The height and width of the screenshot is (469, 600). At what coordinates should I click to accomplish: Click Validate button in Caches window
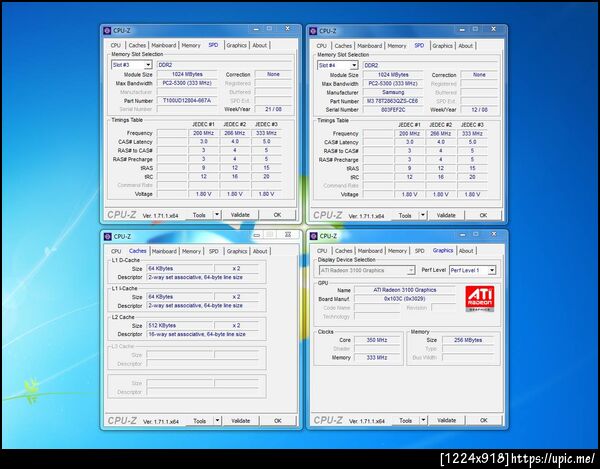241,420
